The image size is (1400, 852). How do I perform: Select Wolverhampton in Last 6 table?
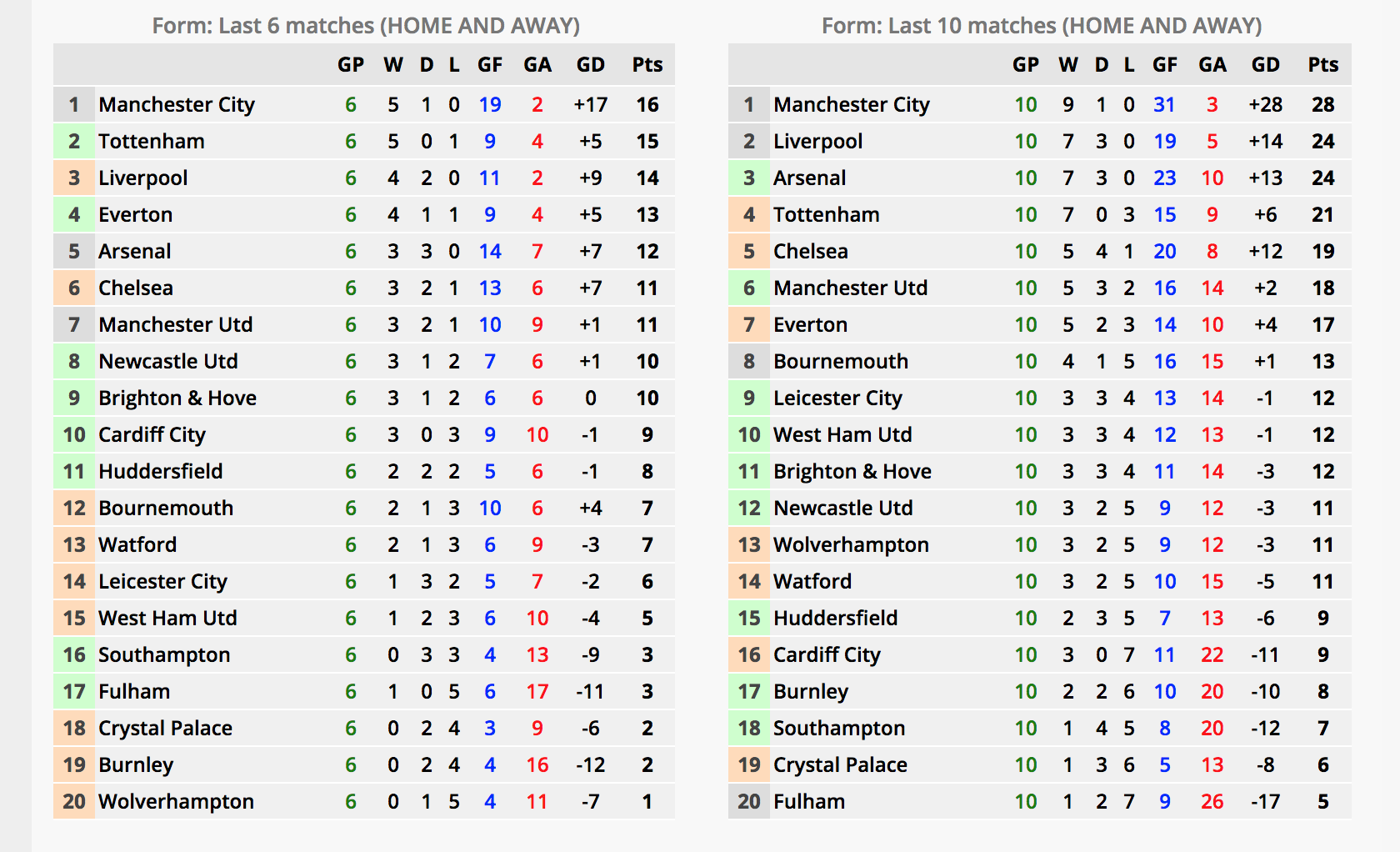176,802
